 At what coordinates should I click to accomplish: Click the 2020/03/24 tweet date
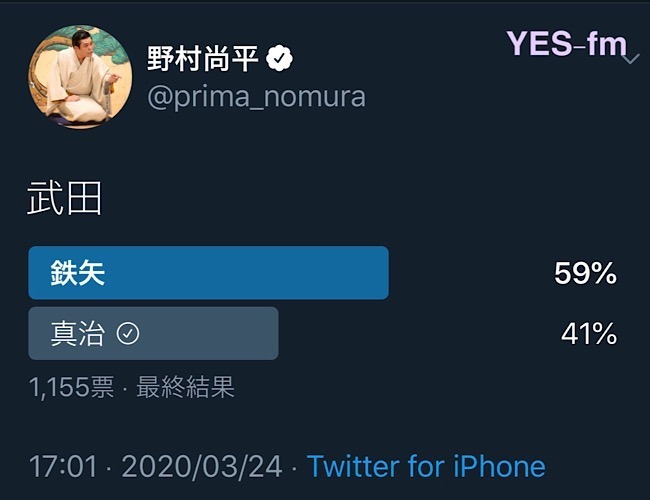point(202,466)
